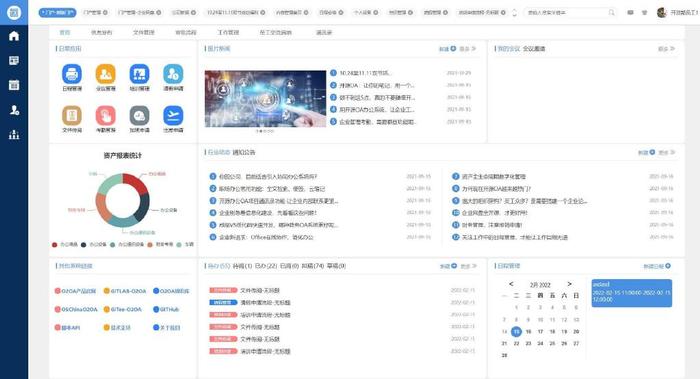The height and width of the screenshot is (379, 700).
Task: Click the search magnifier icon
Action: click(x=612, y=12)
